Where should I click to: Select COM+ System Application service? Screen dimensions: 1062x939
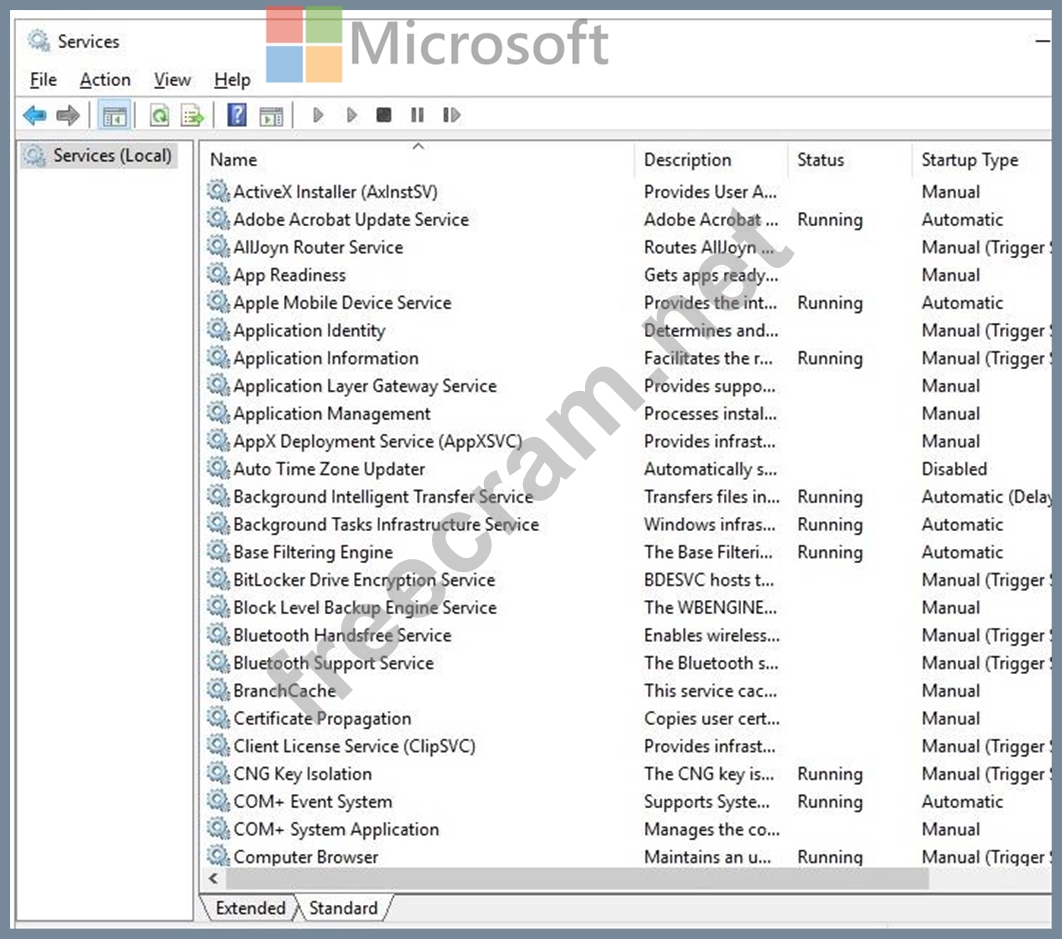336,829
